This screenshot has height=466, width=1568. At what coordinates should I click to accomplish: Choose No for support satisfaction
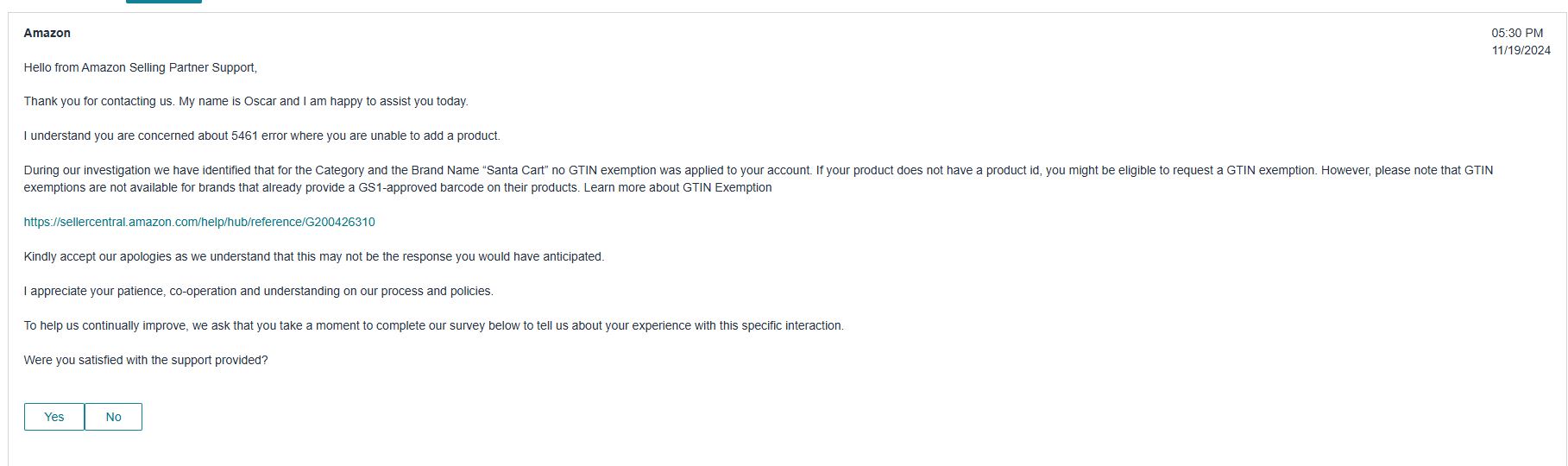(113, 417)
